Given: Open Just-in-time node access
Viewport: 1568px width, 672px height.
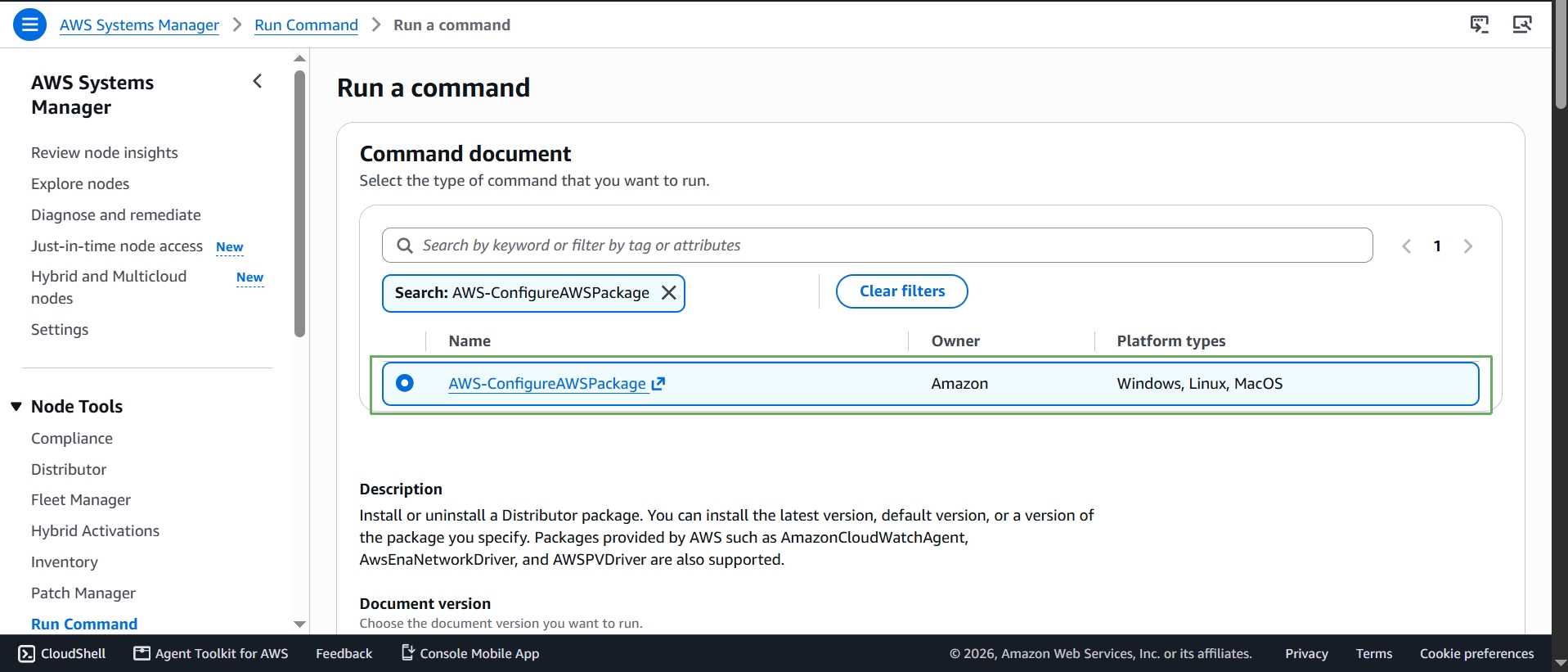Looking at the screenshot, I should tap(117, 246).
